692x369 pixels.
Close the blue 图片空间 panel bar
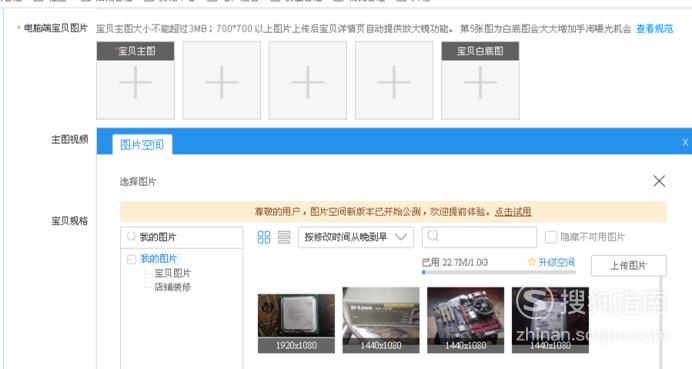click(685, 142)
